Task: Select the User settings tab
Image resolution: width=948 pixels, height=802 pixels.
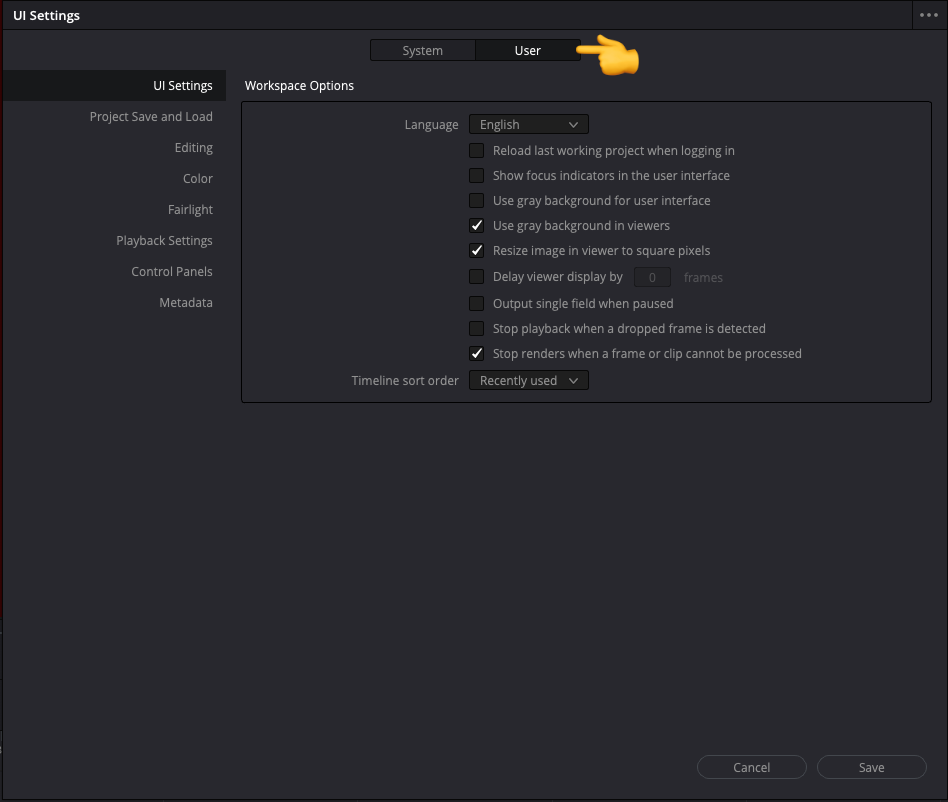Action: [x=527, y=50]
